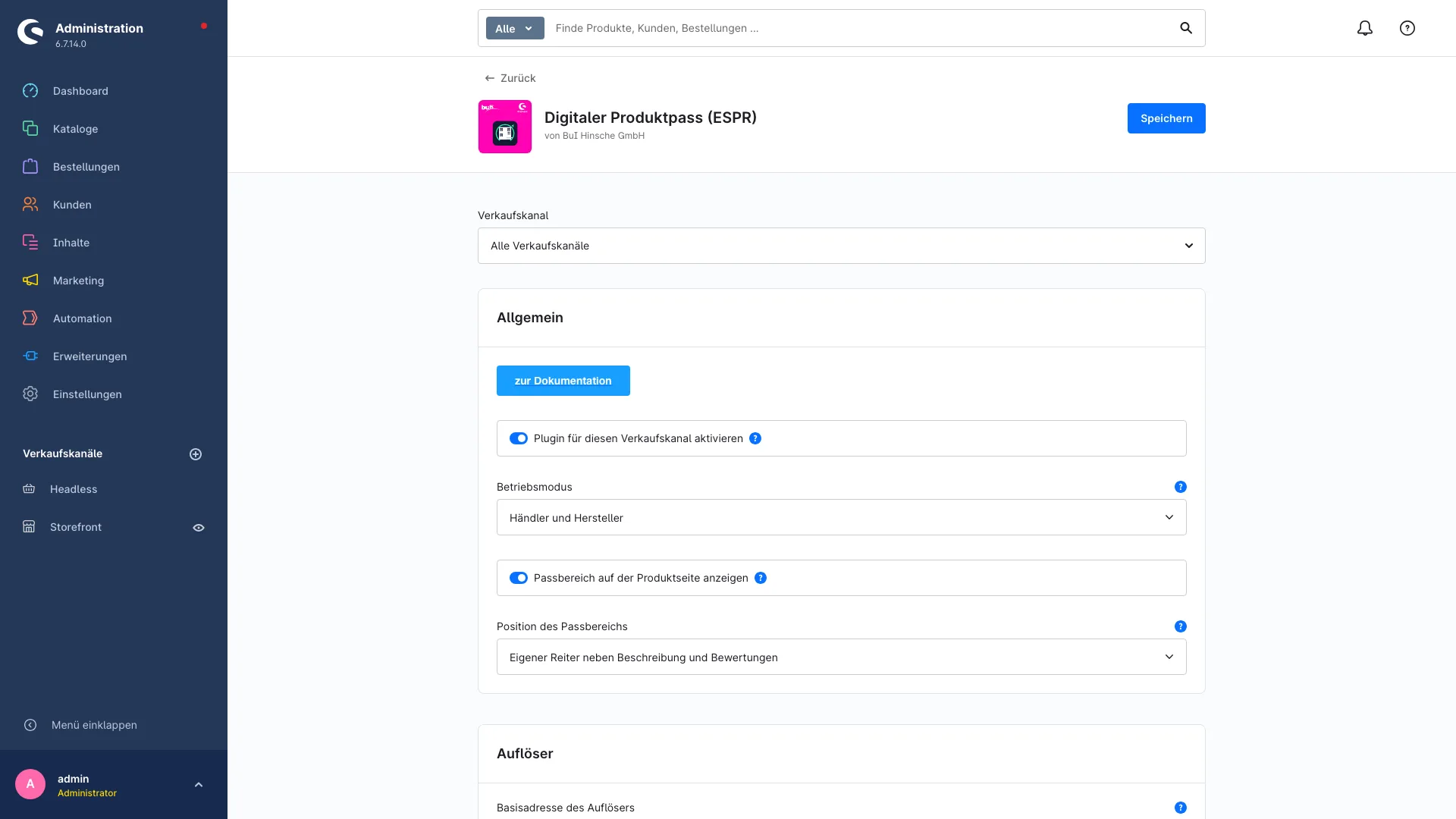
Task: Open the Dashboard menu icon
Action: tap(30, 91)
